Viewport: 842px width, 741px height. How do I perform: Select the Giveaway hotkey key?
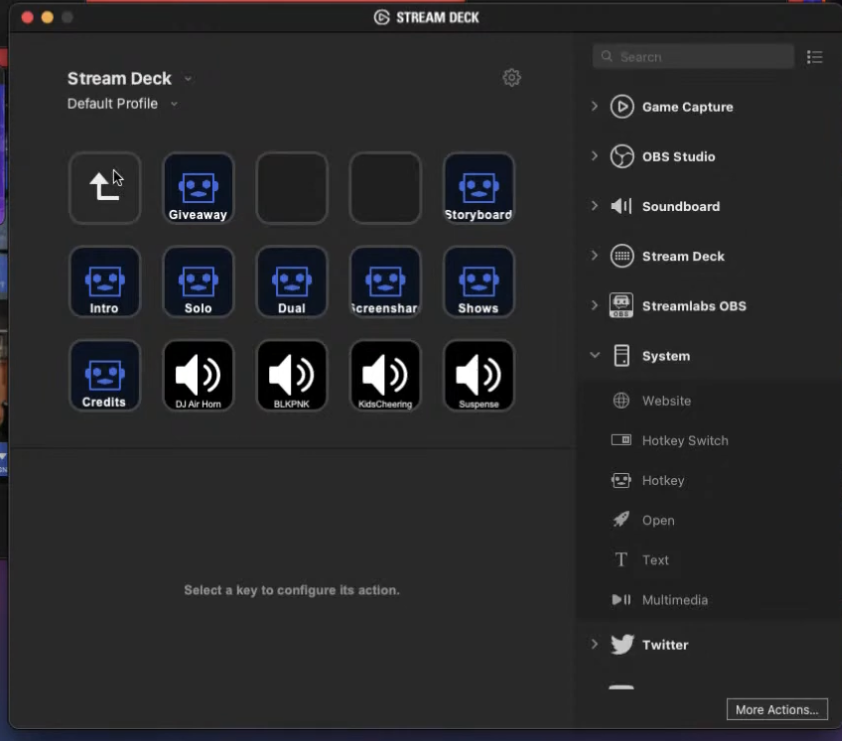pyautogui.click(x=198, y=188)
